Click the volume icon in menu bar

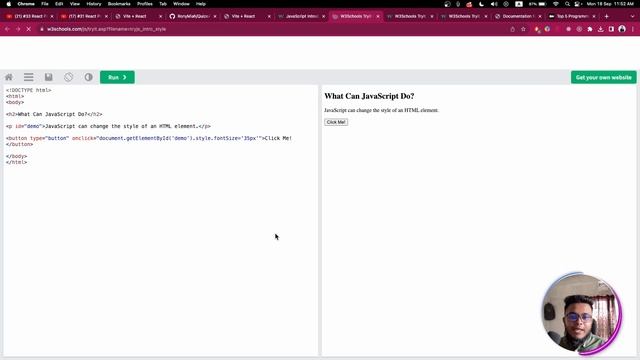click(x=494, y=4)
